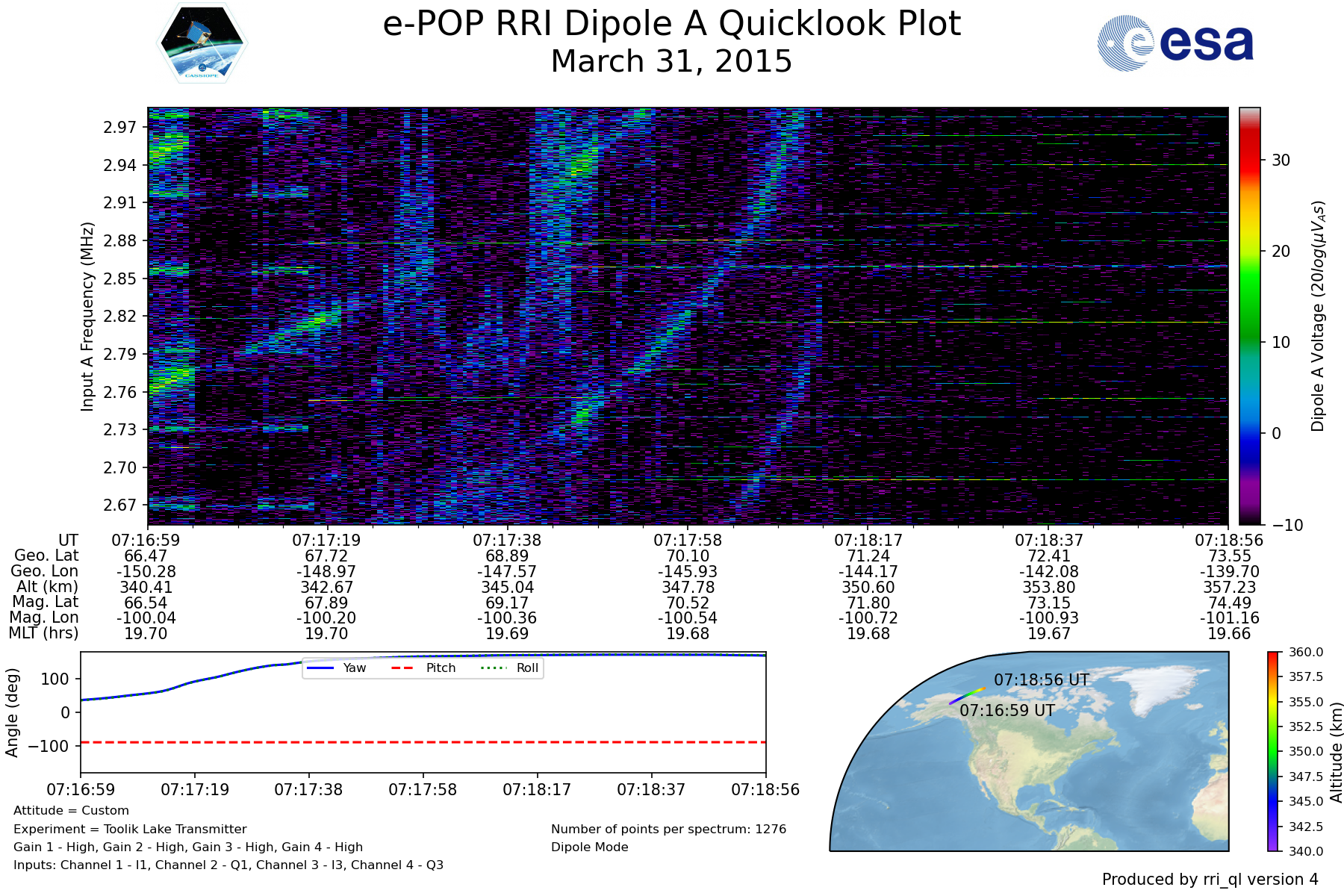Click the 'Input A Frequency (MHz)' axis label
Viewport: 1344px width, 896px height.
tap(87, 316)
